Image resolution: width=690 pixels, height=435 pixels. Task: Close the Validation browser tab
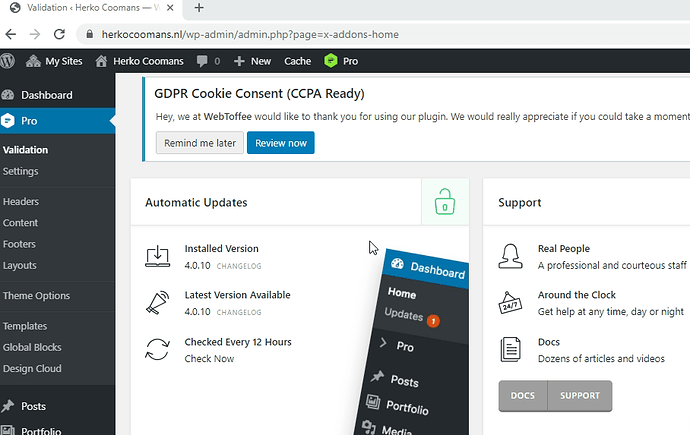(170, 8)
